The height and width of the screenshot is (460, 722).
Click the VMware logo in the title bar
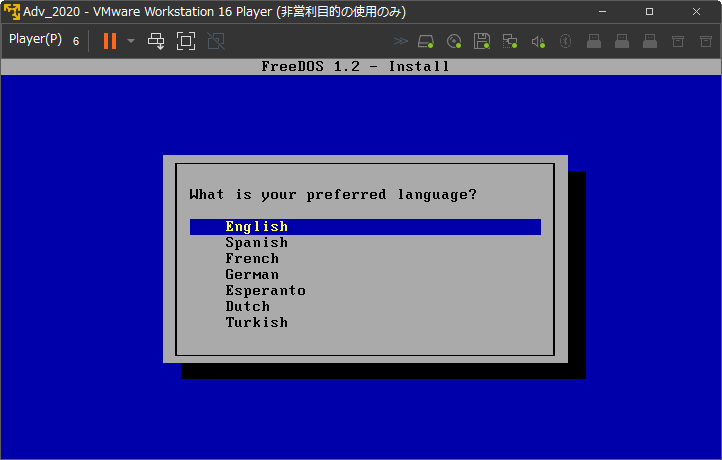tap(12, 12)
